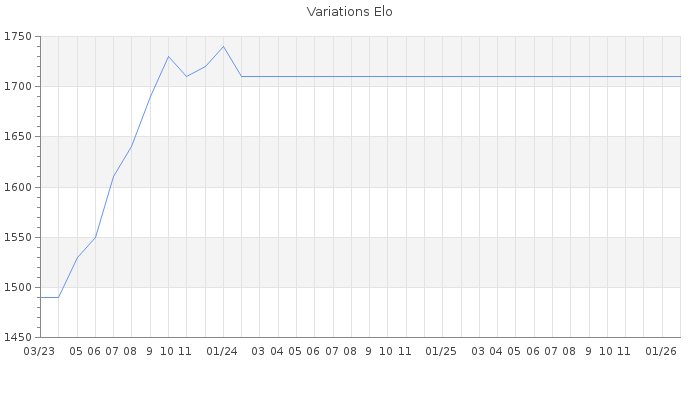The image size is (700, 400).
Task: Click the "Variations Elo" chart title
Action: [x=349, y=12]
